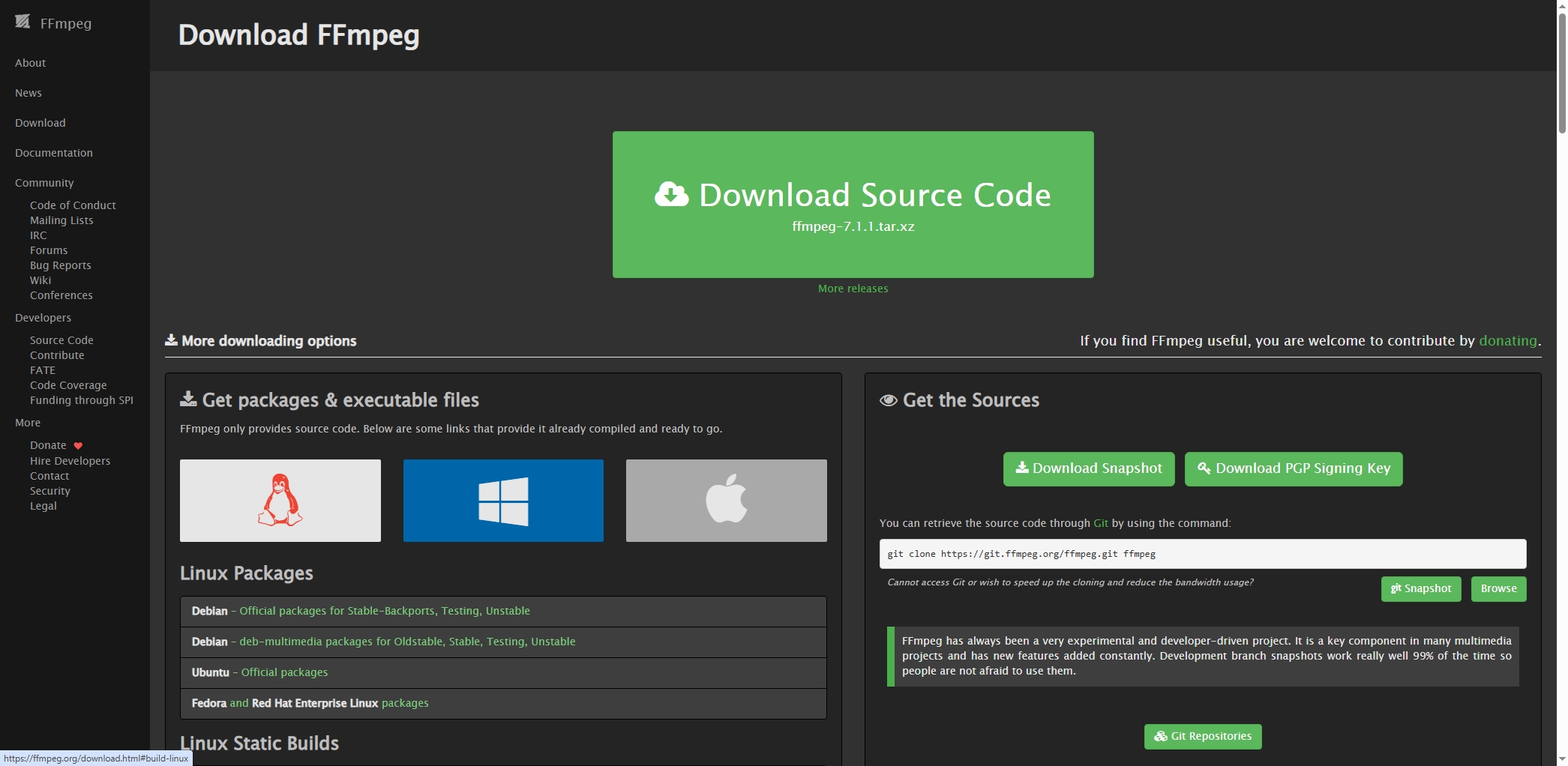Image resolution: width=1568 pixels, height=766 pixels.
Task: Open the Legal sidebar link
Action: (43, 506)
